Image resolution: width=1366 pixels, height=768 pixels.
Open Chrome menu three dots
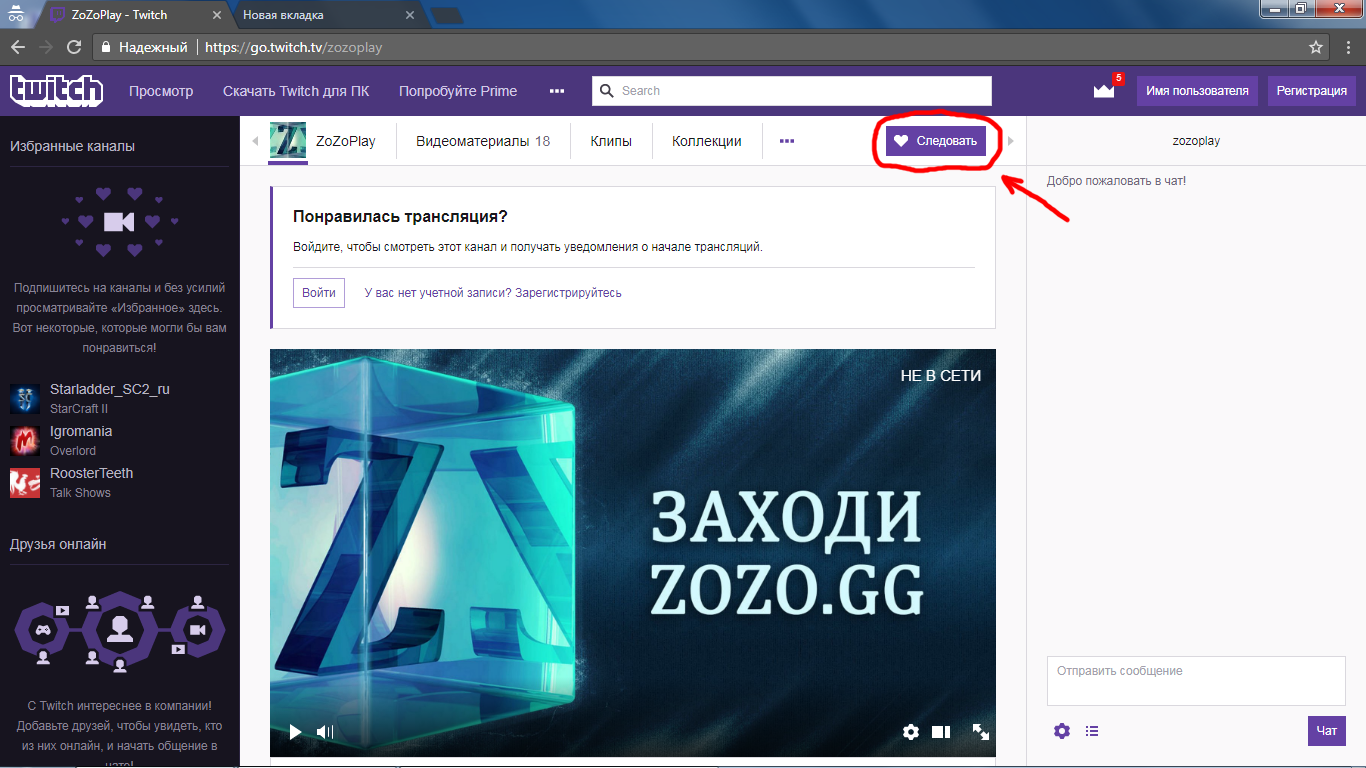point(1346,47)
